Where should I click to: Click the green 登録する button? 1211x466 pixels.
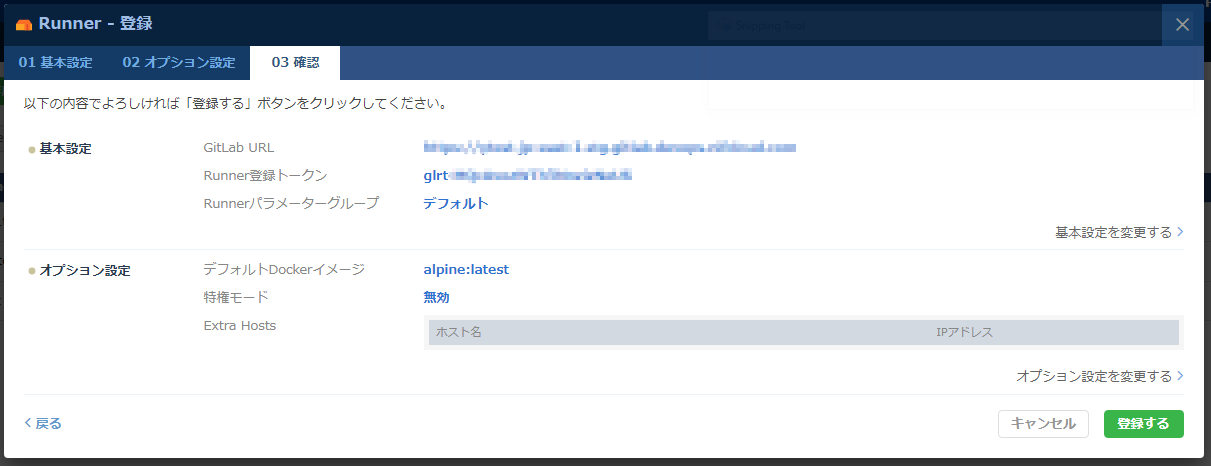point(1143,424)
